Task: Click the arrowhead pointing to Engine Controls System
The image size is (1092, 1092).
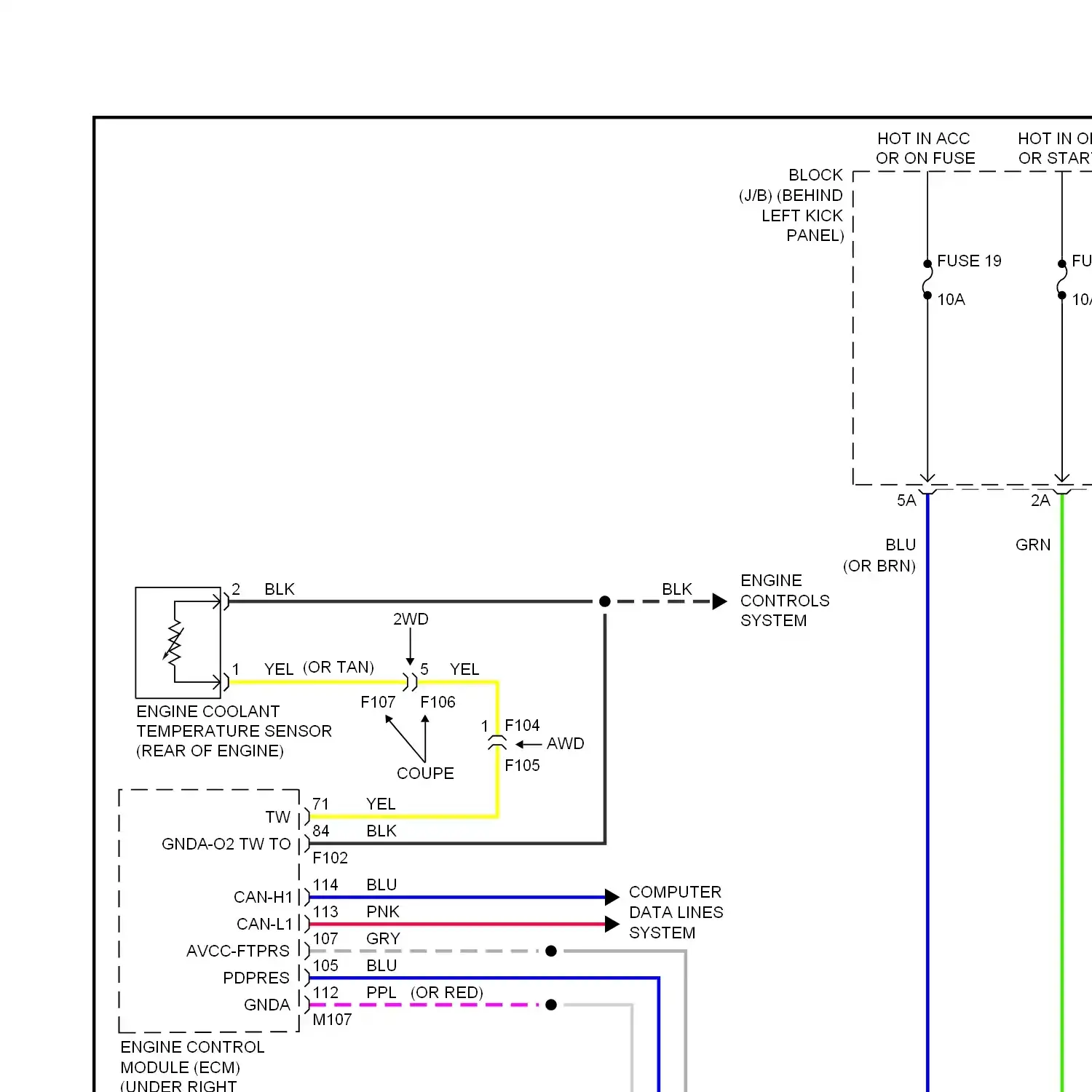Action: click(719, 601)
